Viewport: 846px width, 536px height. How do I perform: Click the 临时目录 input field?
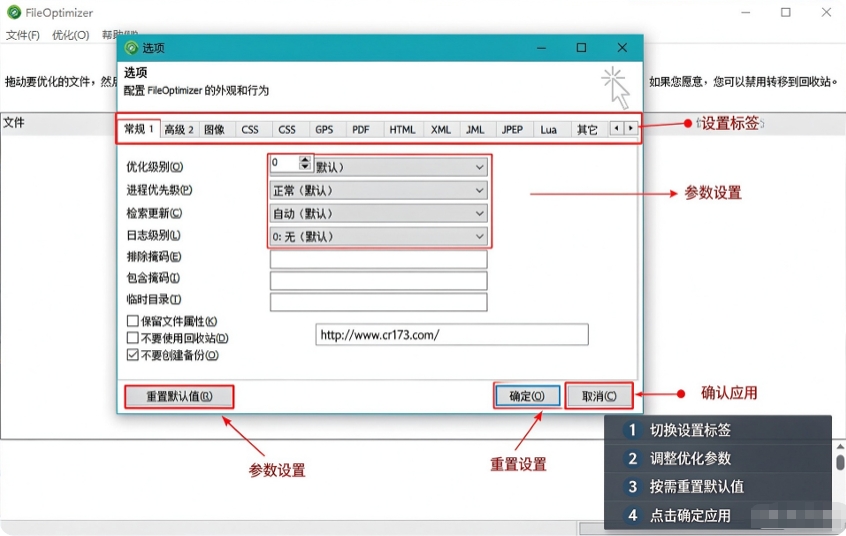[379, 302]
